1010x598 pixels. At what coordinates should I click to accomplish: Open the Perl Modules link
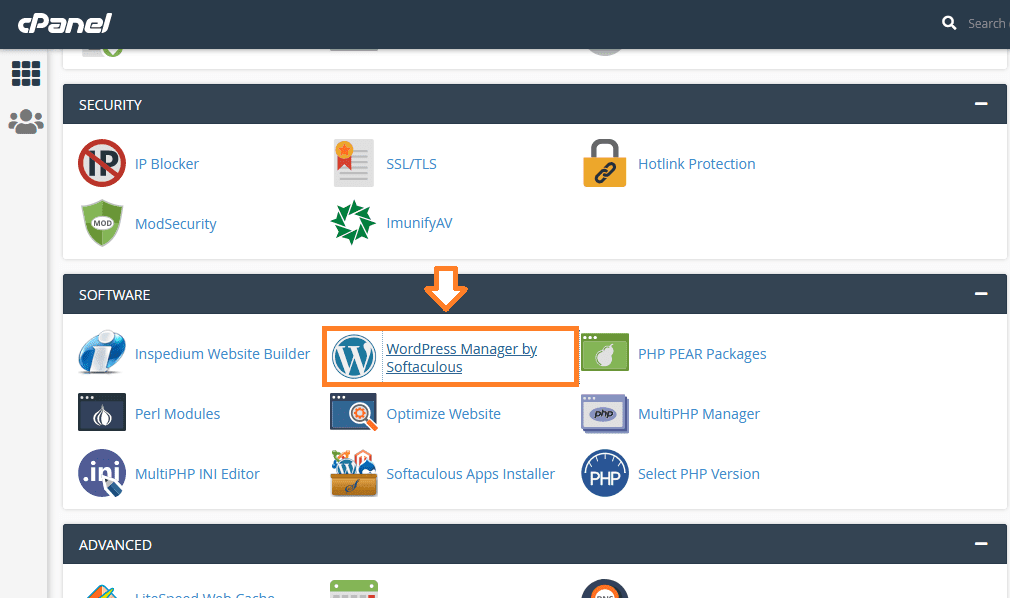[177, 414]
